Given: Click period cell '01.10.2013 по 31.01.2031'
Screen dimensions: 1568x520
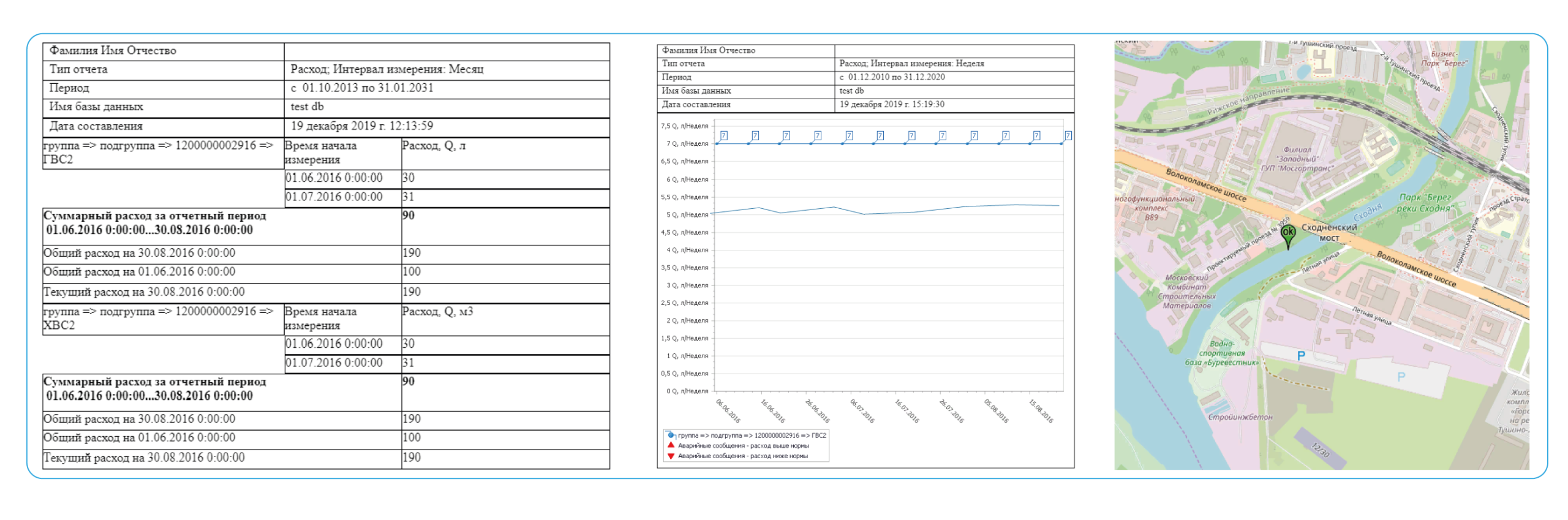Looking at the screenshot, I should [x=361, y=88].
